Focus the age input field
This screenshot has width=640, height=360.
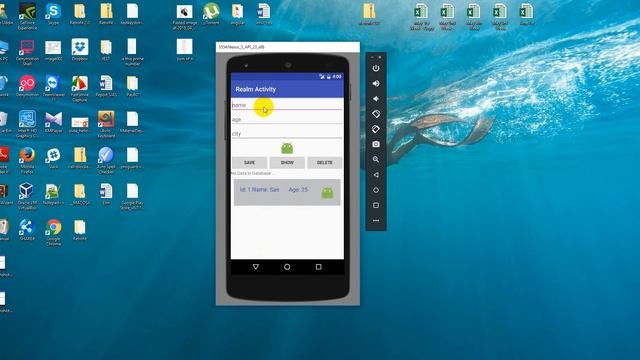(287, 119)
